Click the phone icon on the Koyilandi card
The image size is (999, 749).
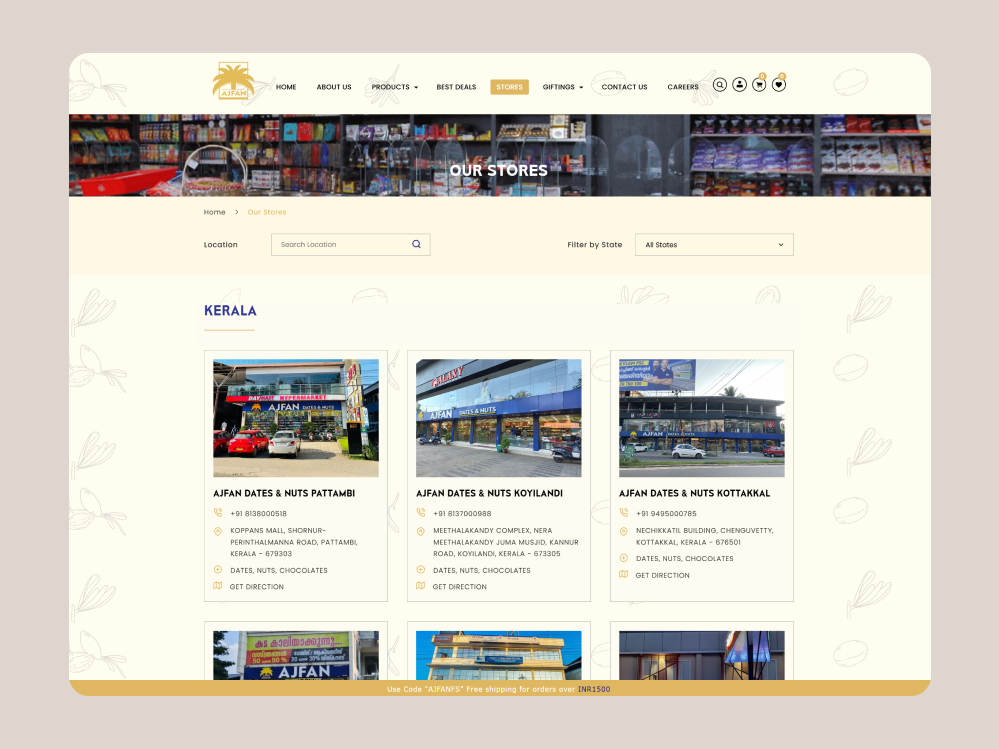(x=420, y=513)
